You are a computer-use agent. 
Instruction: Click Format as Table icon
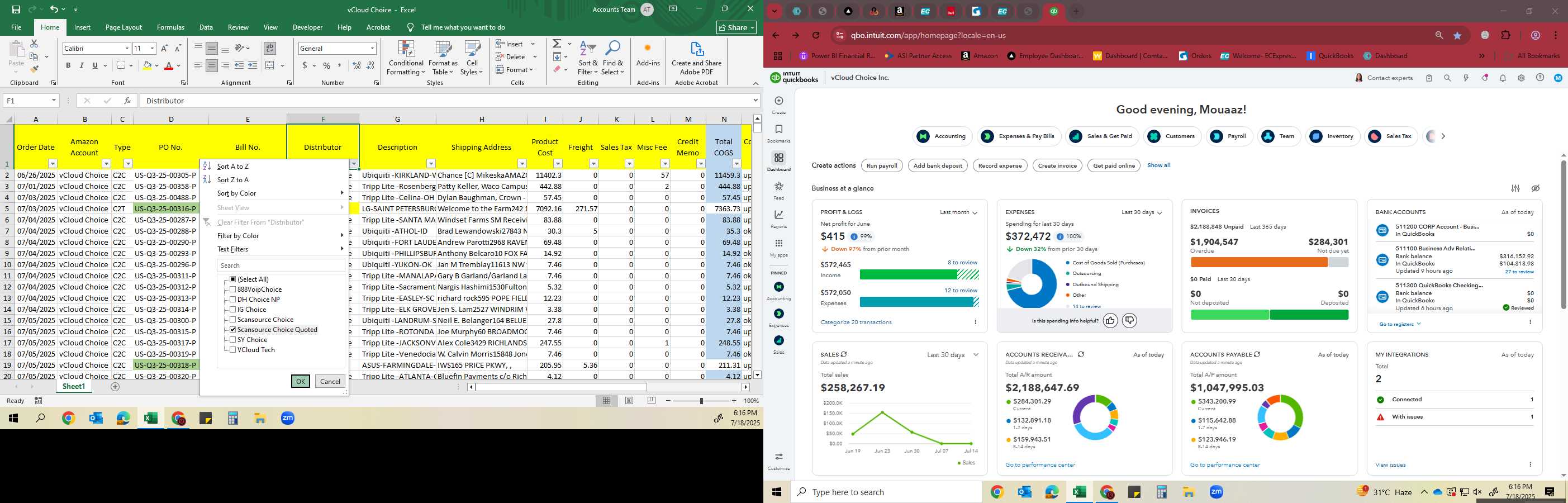click(x=443, y=58)
